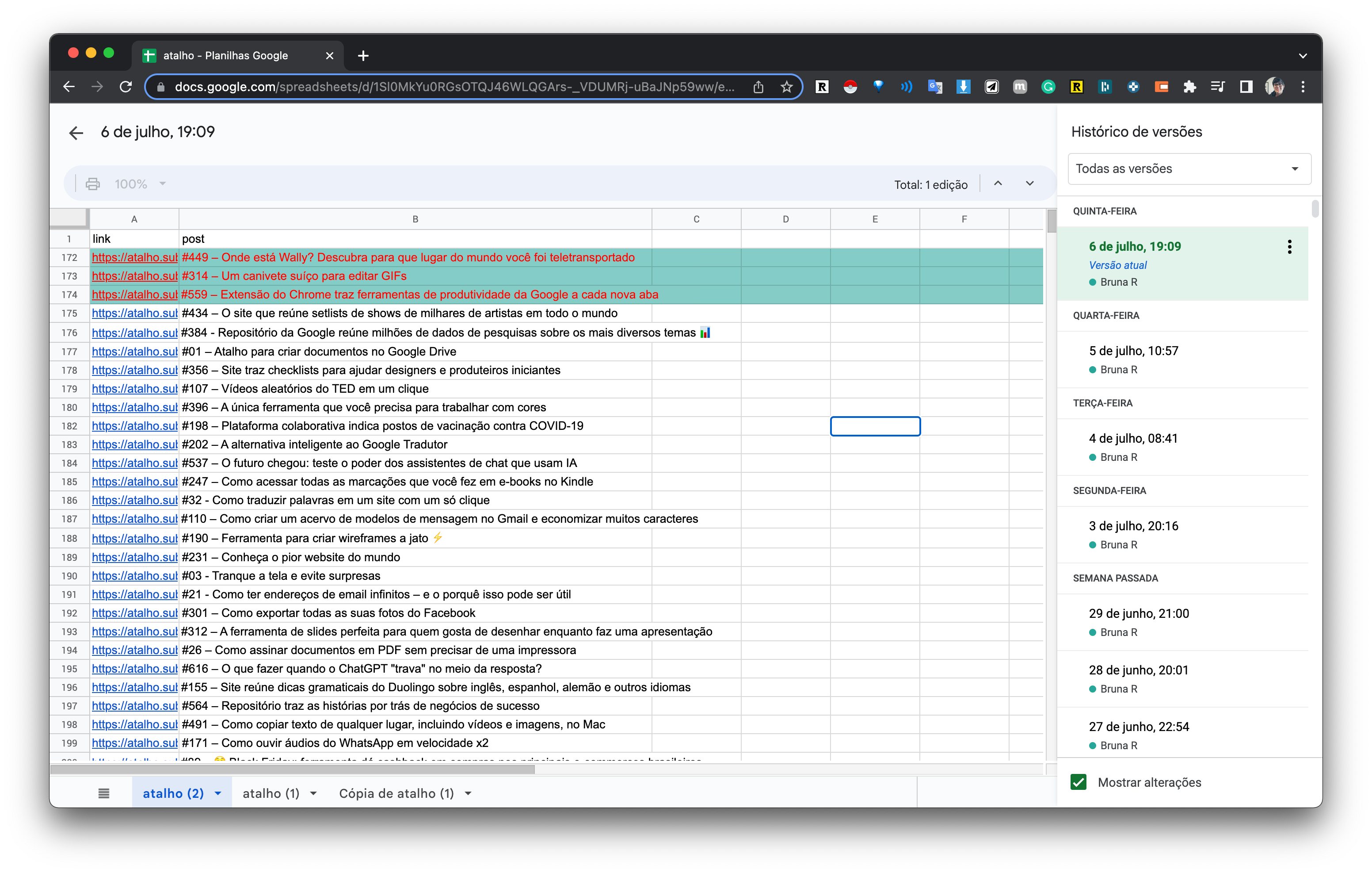The width and height of the screenshot is (1372, 873).
Task: Open more actions for 6 de julho version
Action: tap(1289, 247)
